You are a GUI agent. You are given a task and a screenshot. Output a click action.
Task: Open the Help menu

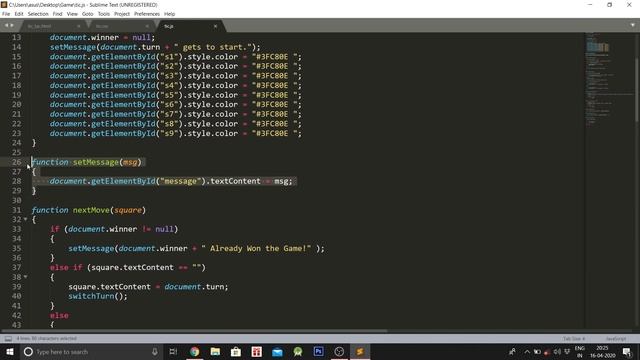point(169,14)
